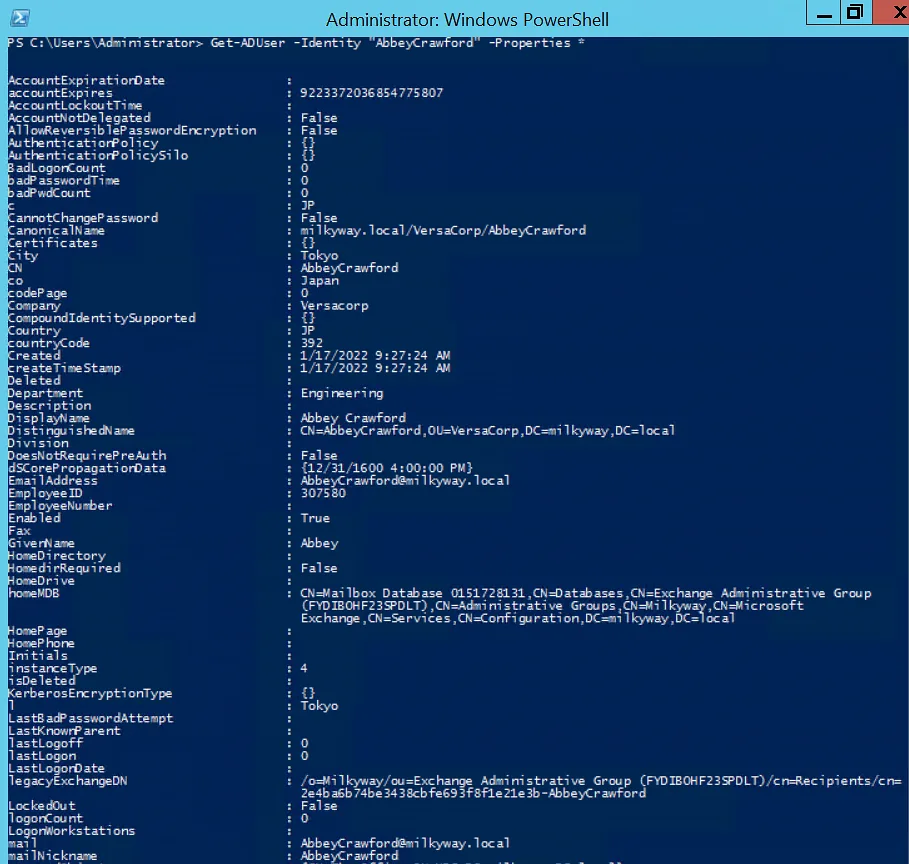The width and height of the screenshot is (909, 864).
Task: Select accountExpires value 9223372036854775807
Action: coord(372,93)
